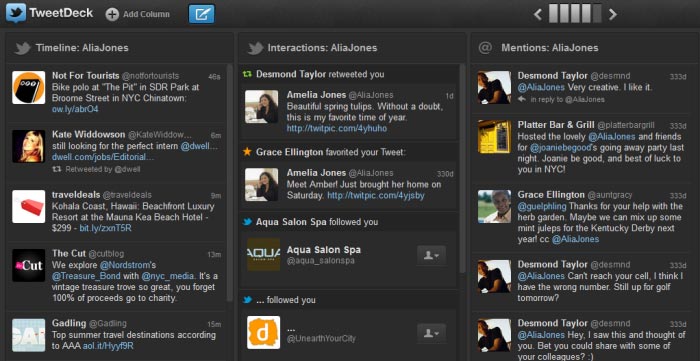This screenshot has height=361, width=700.
Task: Click the 46s timestamp on Not For Tourists tweet
Action: (214, 77)
